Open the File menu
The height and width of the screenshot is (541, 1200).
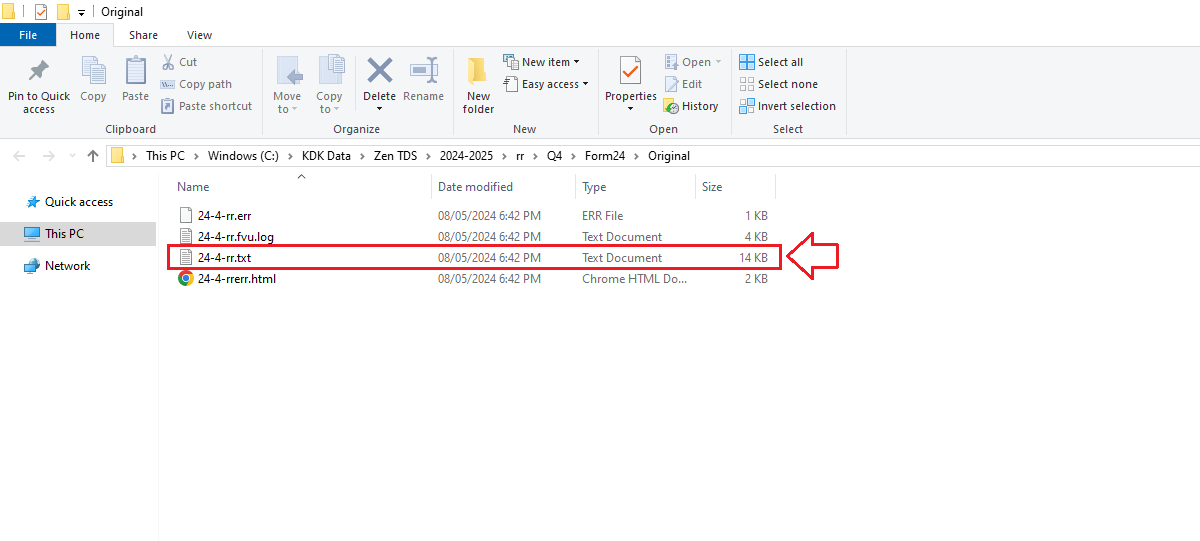point(28,35)
